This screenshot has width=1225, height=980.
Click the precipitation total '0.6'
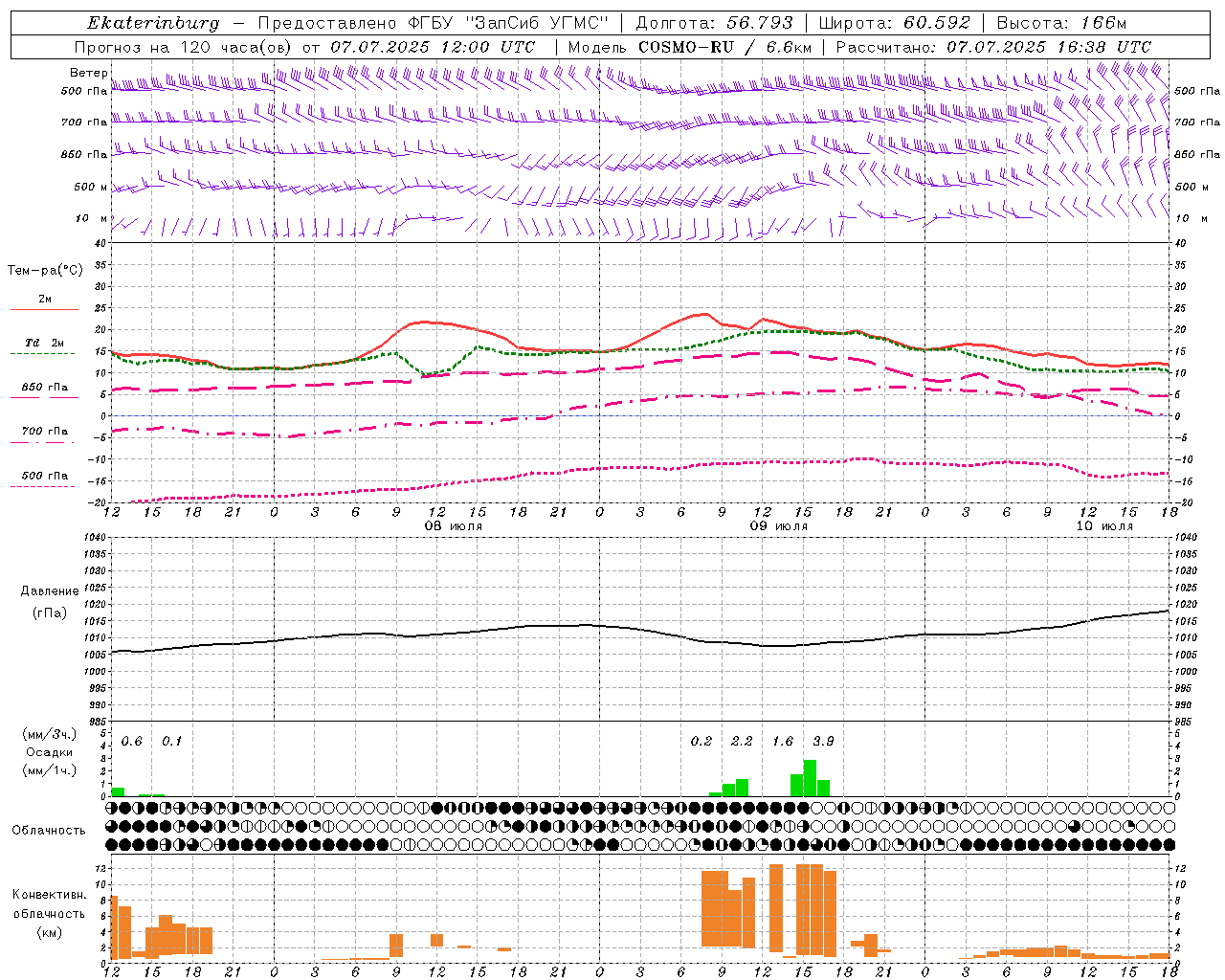(132, 742)
